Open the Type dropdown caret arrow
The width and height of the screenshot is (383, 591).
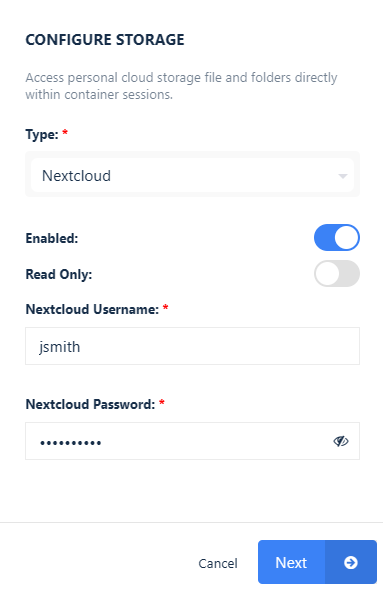pos(343,176)
